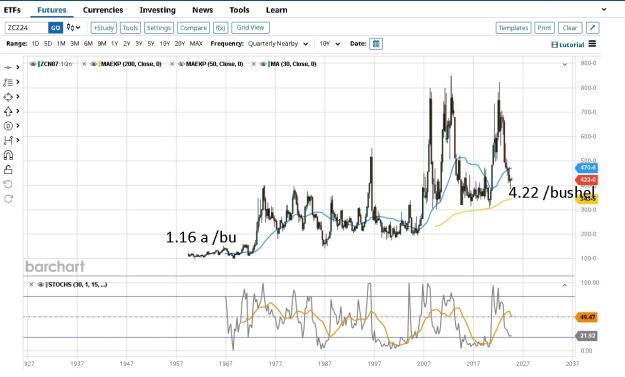The height and width of the screenshot is (377, 625).
Task: Expand the arrow marker tool options
Action: click(18, 111)
